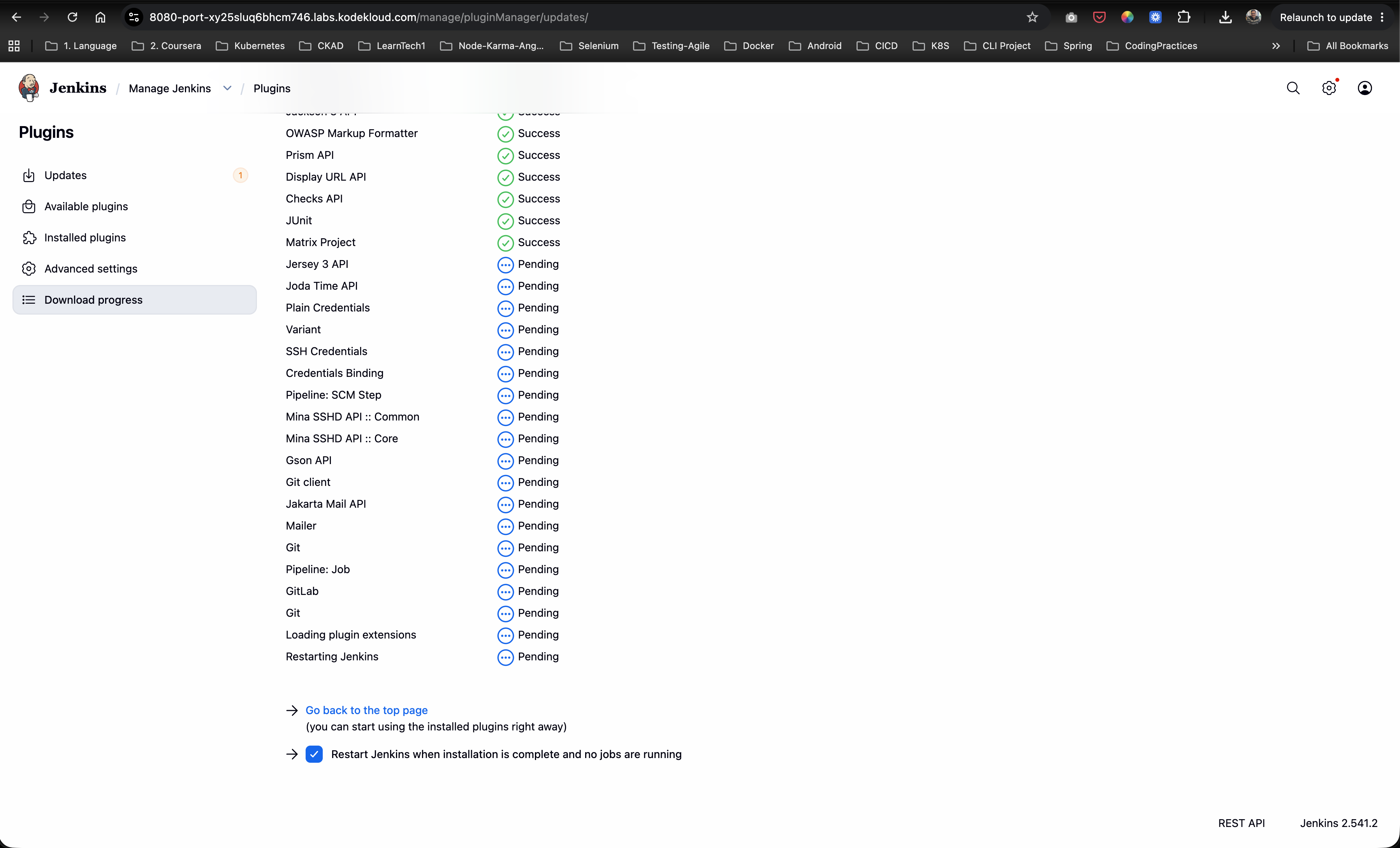The height and width of the screenshot is (848, 1400).
Task: Click the Credentials Binding row text
Action: pos(335,373)
